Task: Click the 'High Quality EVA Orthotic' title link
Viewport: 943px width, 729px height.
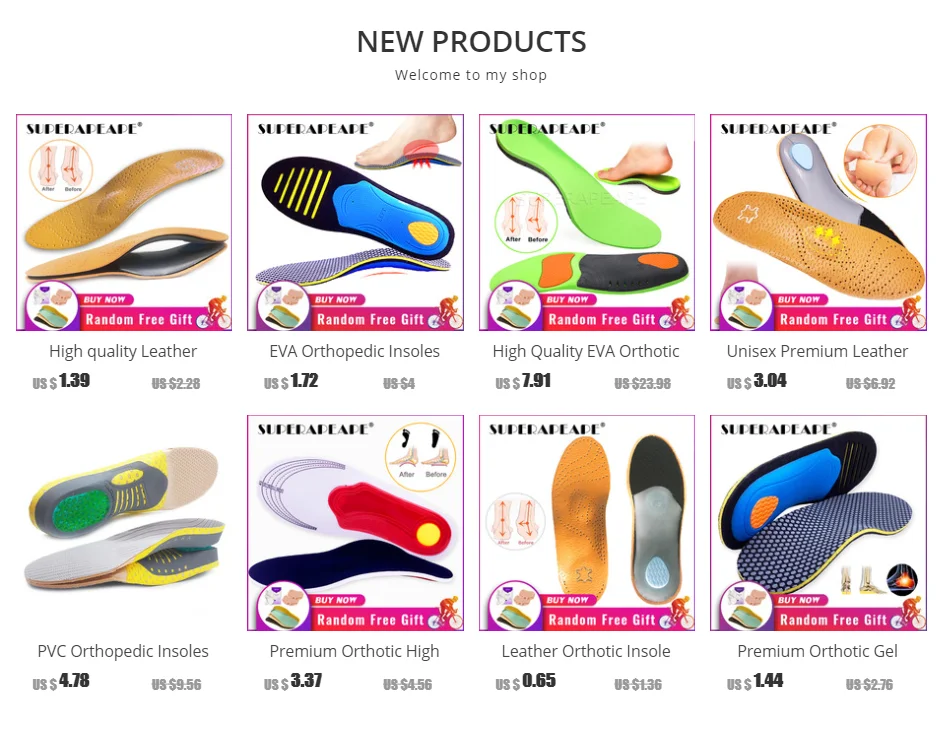Action: pos(586,351)
